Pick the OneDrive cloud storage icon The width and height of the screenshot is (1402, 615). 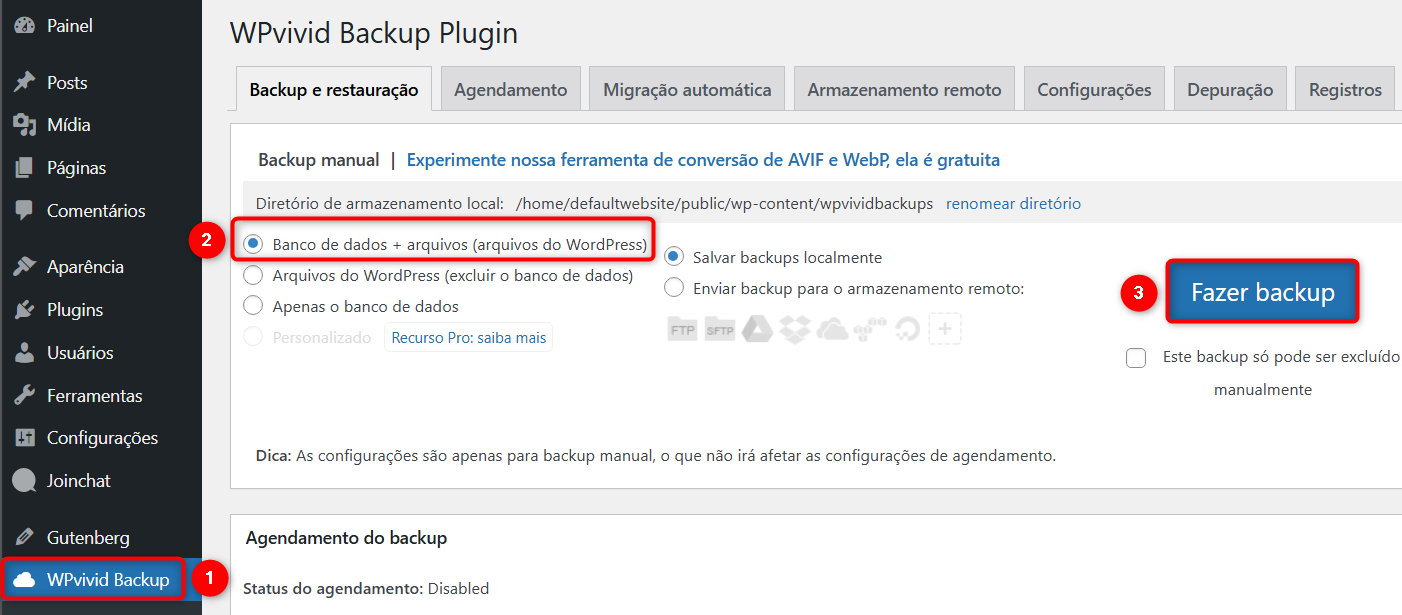(833, 329)
